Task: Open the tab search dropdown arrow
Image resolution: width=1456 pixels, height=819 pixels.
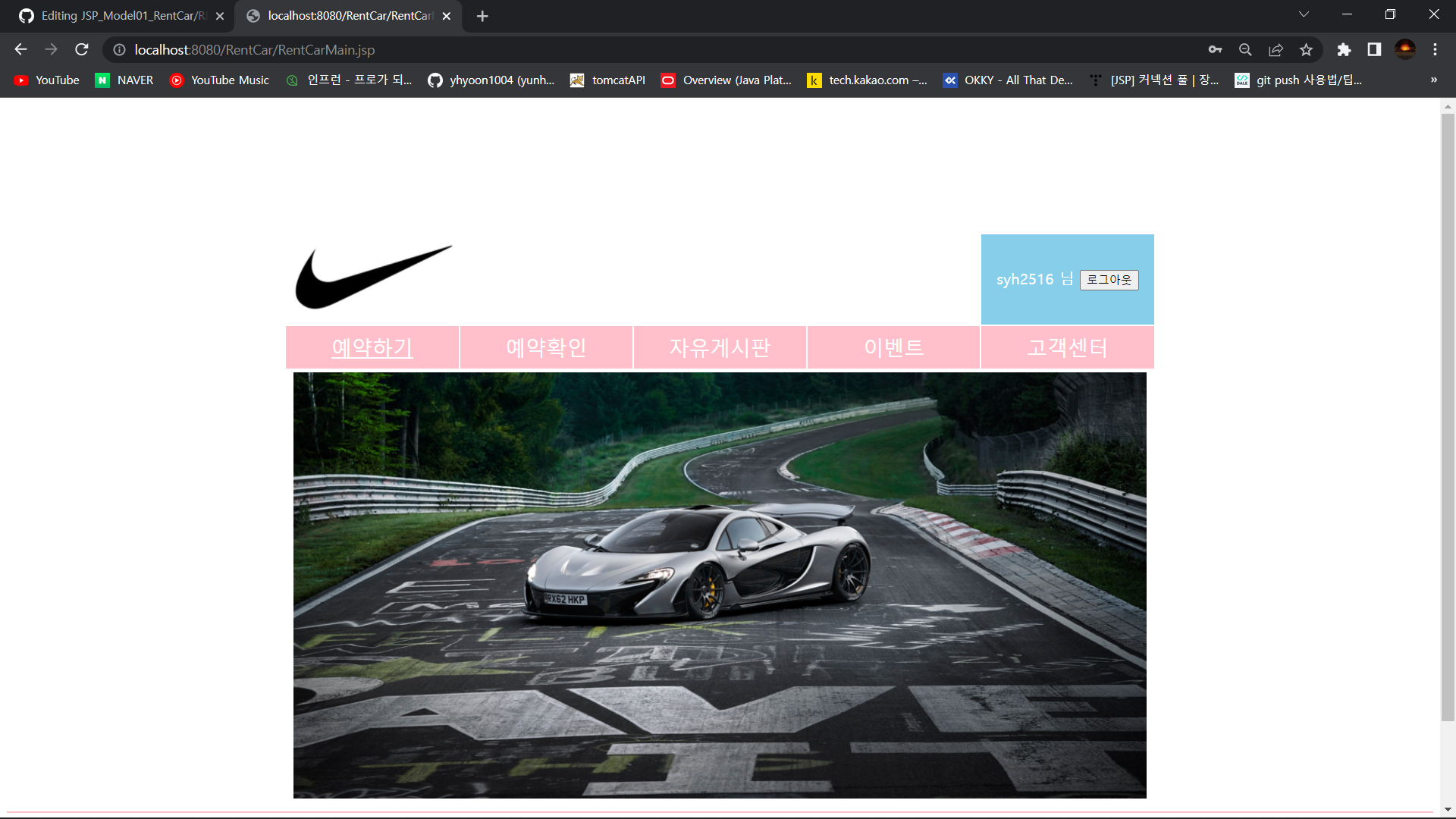Action: pos(1304,14)
